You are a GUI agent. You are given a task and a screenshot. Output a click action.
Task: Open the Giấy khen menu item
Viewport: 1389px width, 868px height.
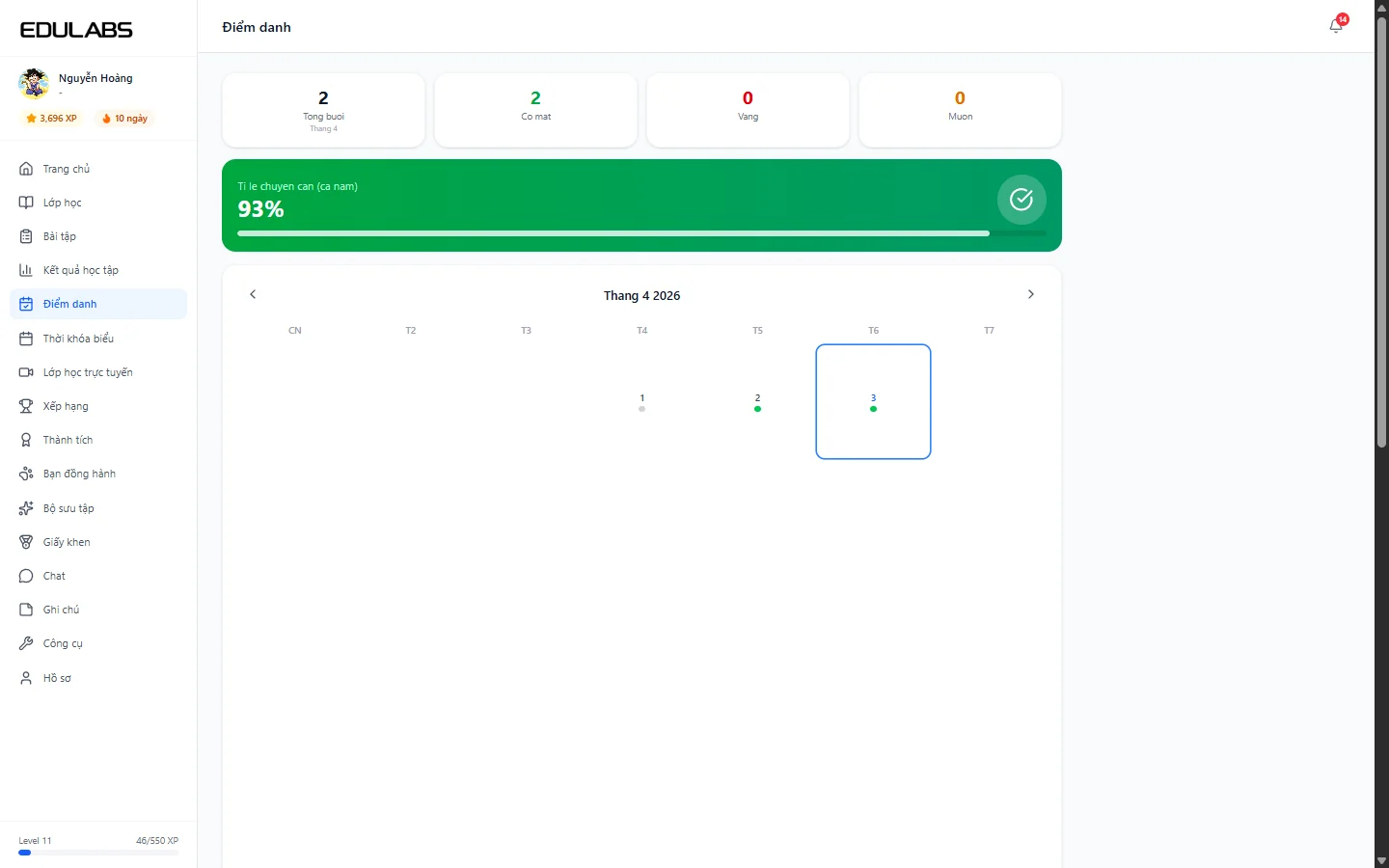98,542
